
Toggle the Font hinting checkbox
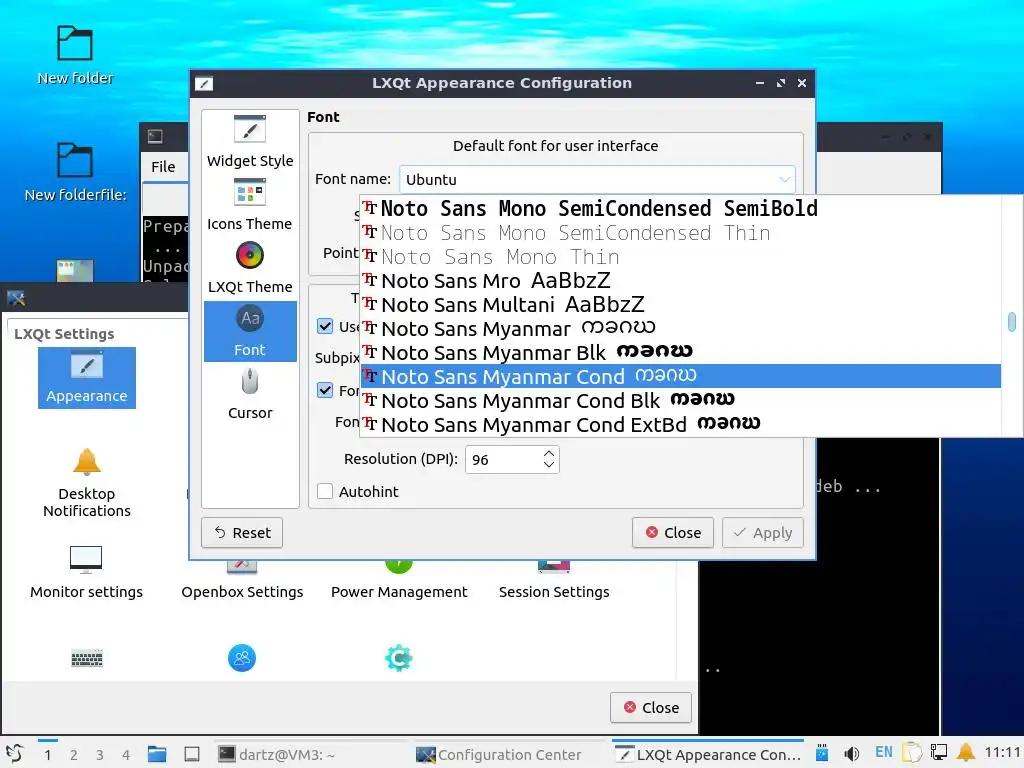point(325,390)
